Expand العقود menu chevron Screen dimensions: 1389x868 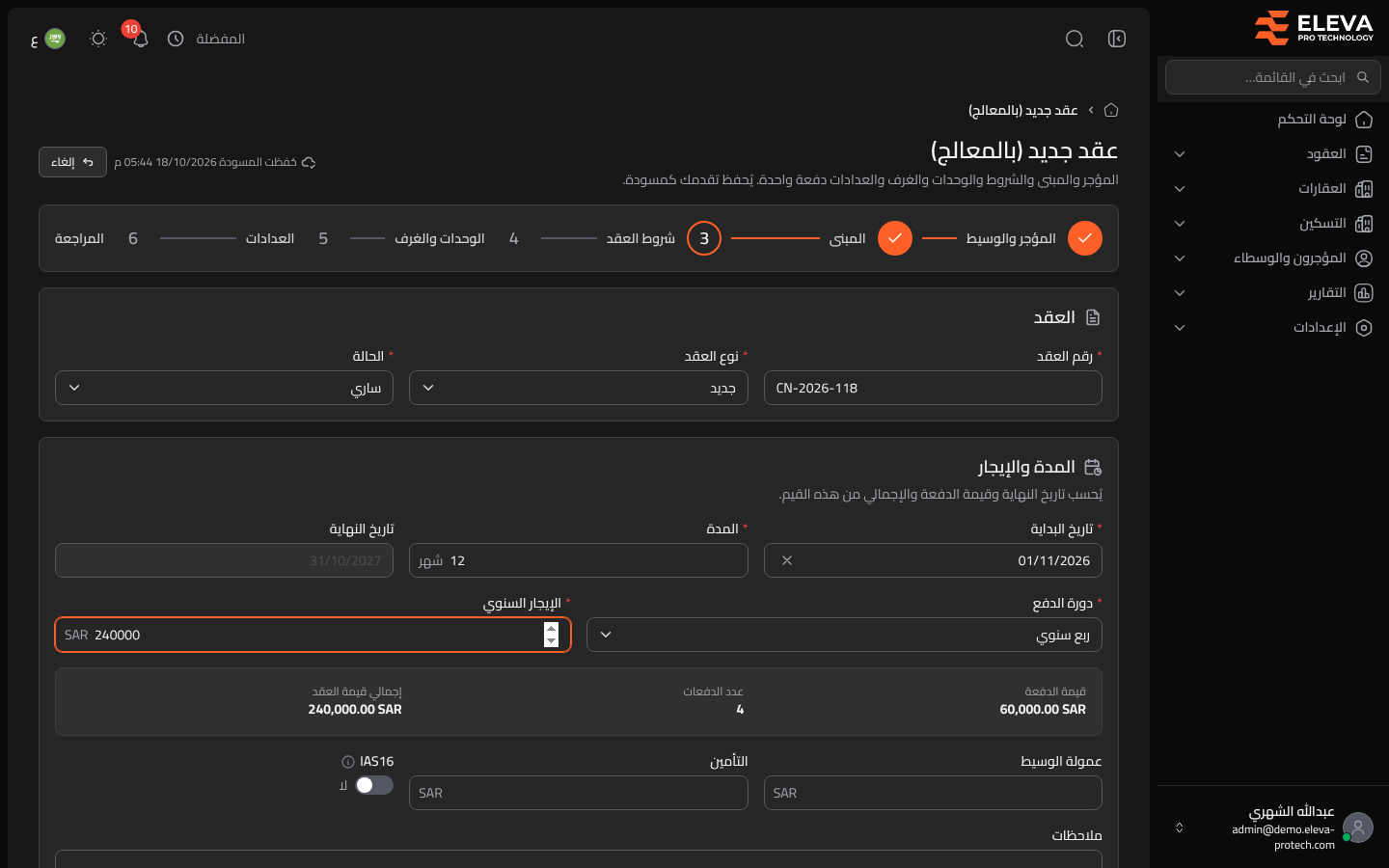(1180, 154)
